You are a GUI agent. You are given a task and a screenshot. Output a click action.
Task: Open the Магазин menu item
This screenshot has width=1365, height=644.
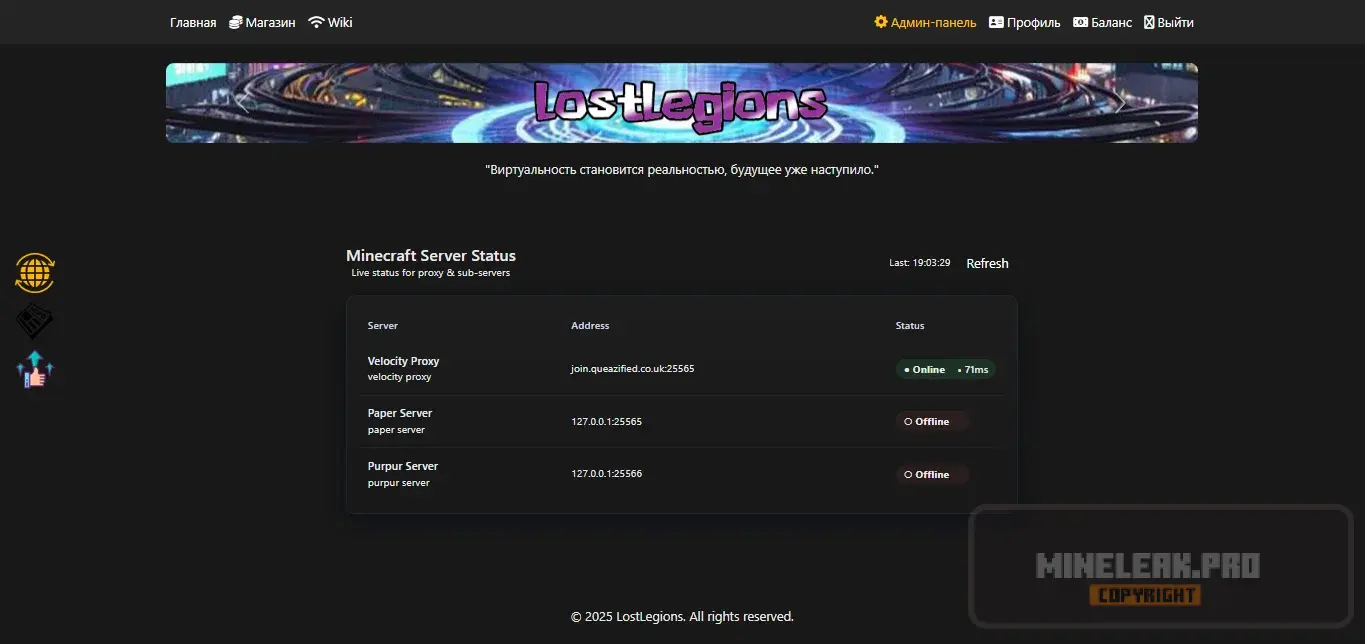click(x=270, y=22)
